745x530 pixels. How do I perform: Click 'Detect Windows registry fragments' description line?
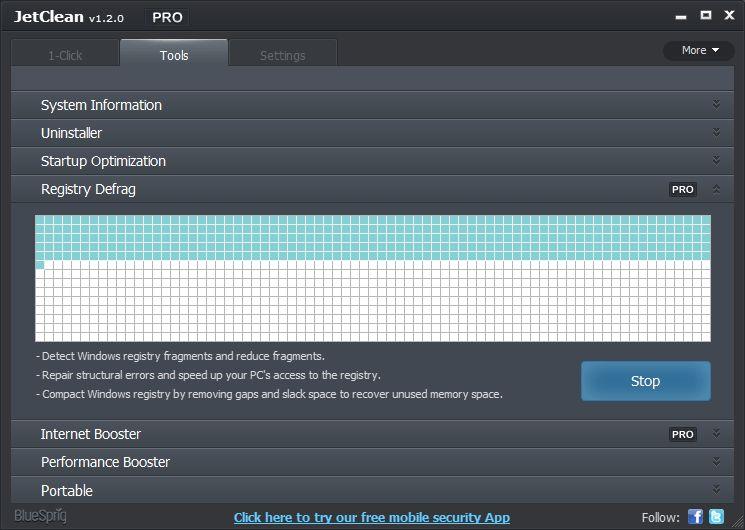[181, 356]
